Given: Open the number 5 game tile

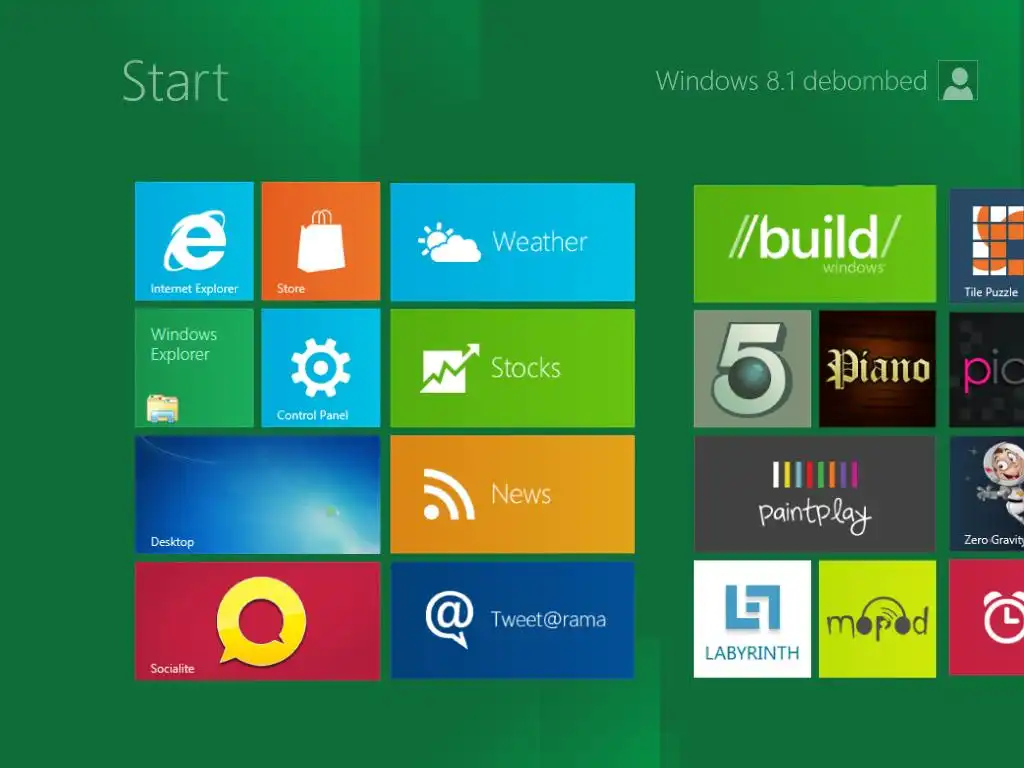Looking at the screenshot, I should (x=752, y=369).
